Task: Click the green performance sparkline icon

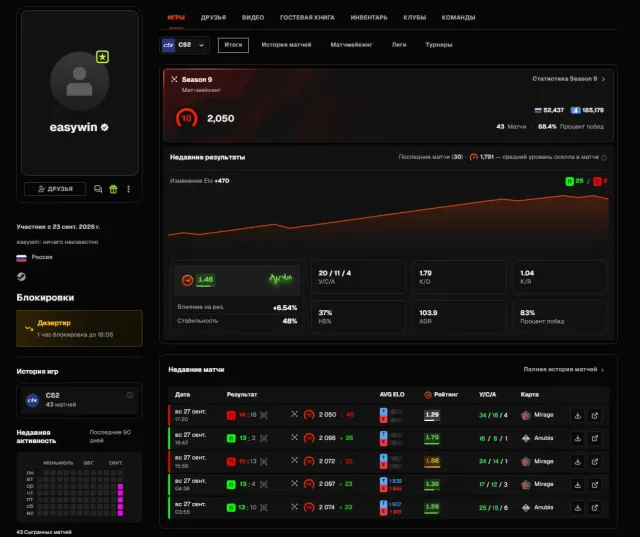Action: 280,279
